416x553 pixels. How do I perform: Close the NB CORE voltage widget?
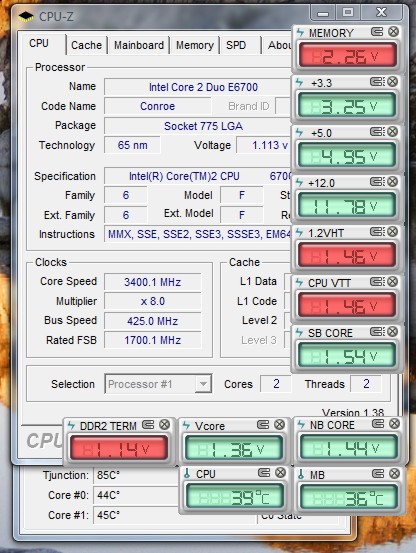click(x=394, y=424)
